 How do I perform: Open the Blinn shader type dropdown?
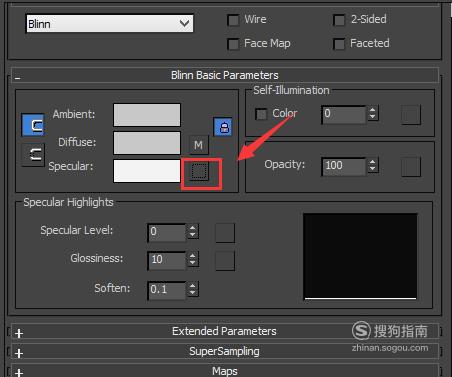pos(109,24)
